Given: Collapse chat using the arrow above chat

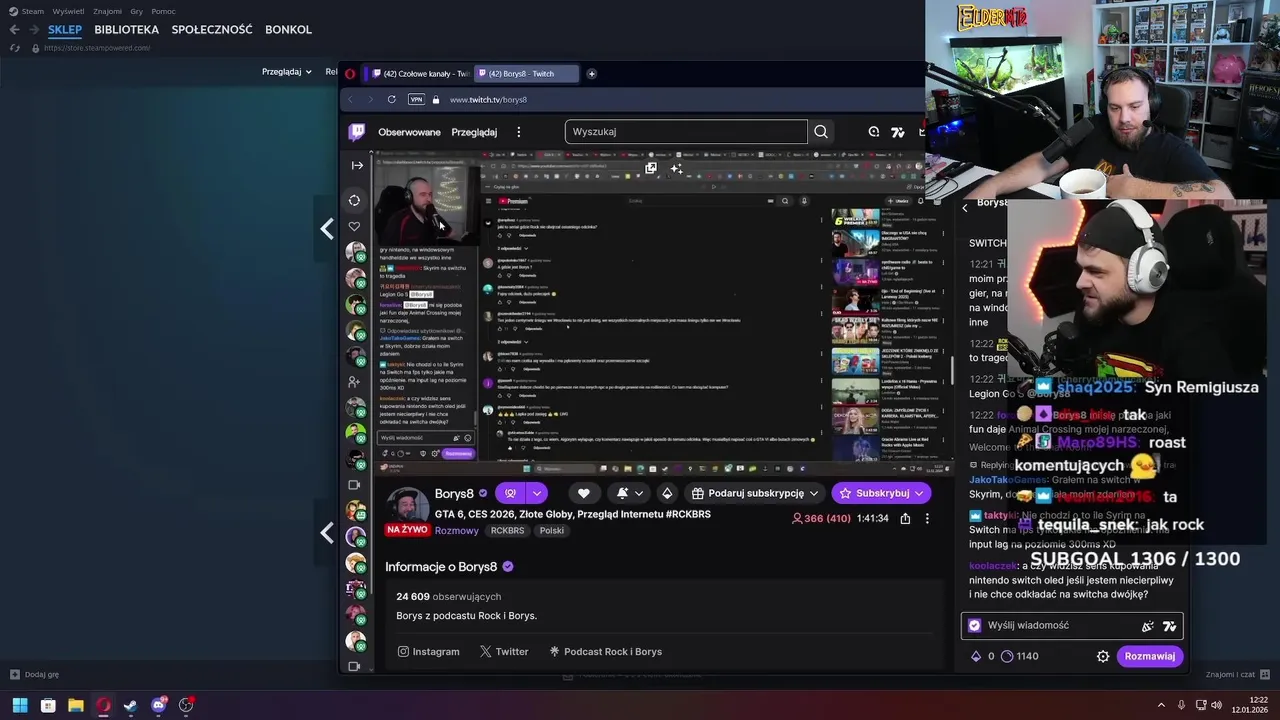Looking at the screenshot, I should coord(965,208).
